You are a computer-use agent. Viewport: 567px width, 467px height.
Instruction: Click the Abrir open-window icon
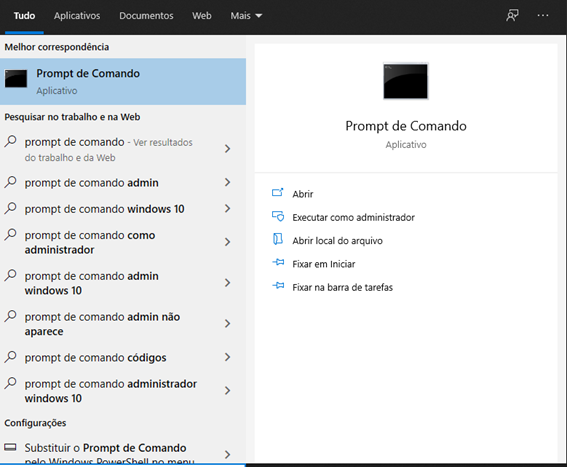[x=277, y=192]
